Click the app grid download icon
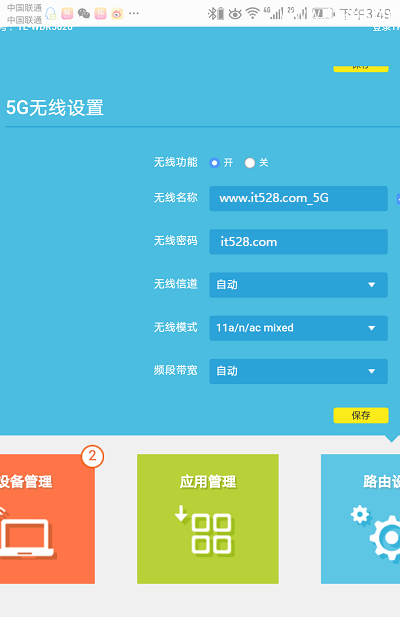 pos(204,530)
